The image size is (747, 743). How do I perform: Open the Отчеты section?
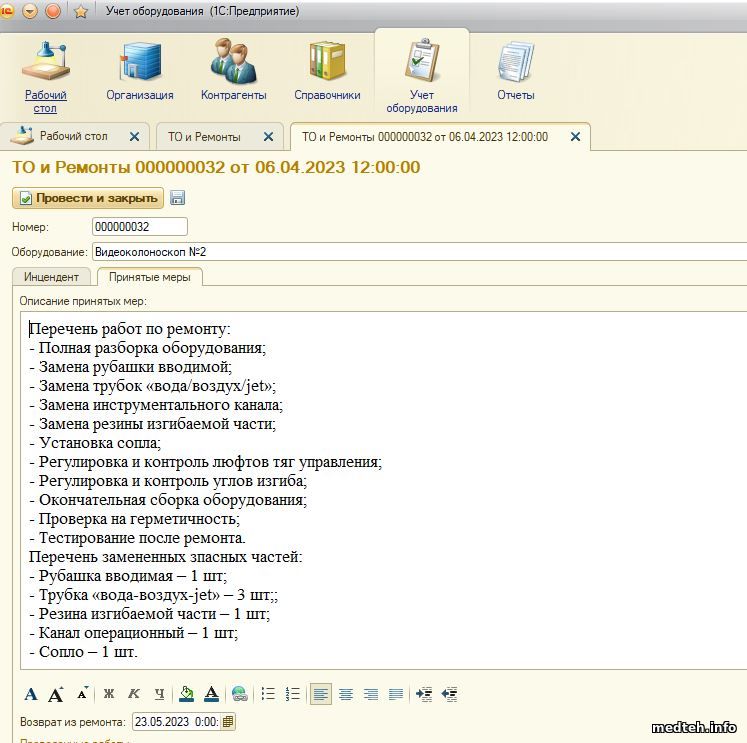(x=515, y=70)
